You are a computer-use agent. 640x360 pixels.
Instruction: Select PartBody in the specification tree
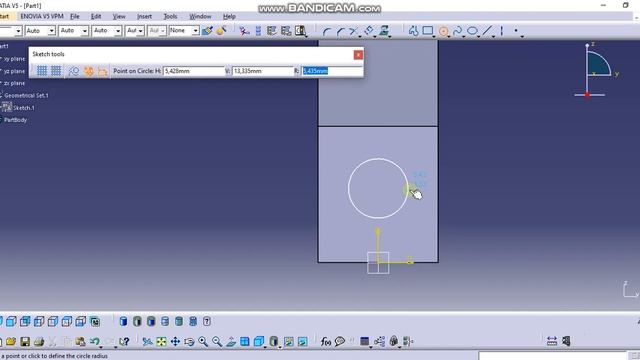[15, 120]
